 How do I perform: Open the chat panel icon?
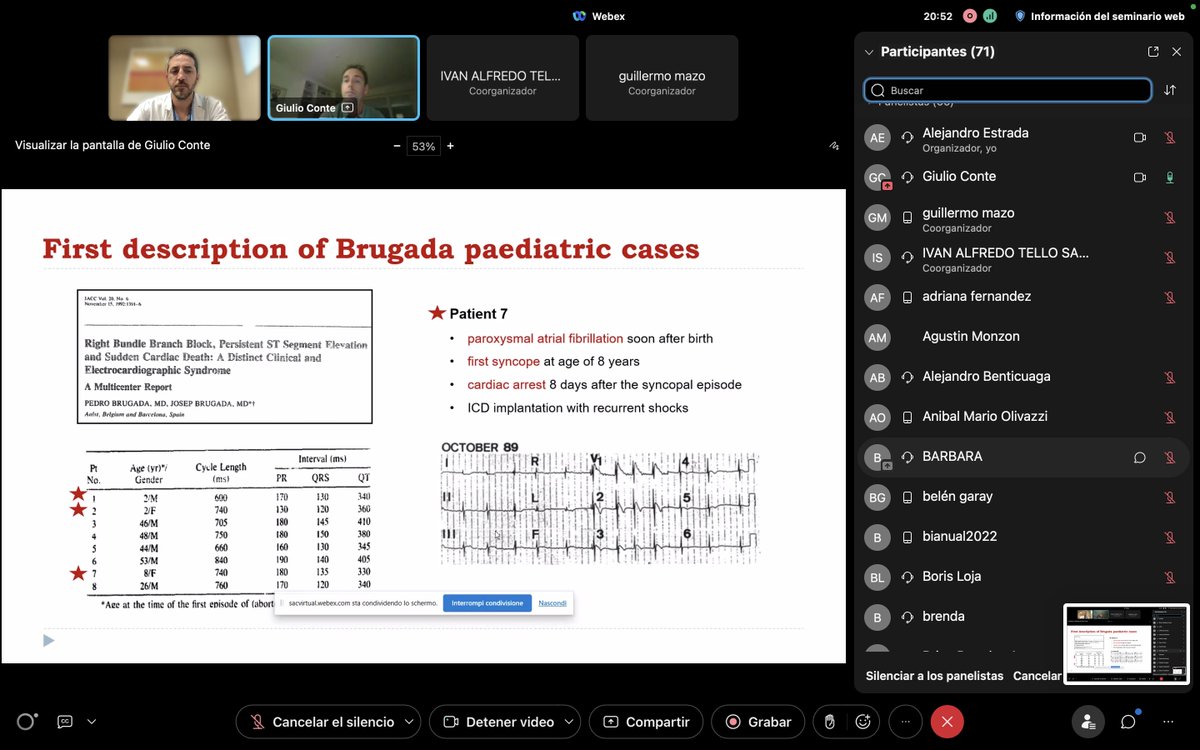click(x=1128, y=722)
